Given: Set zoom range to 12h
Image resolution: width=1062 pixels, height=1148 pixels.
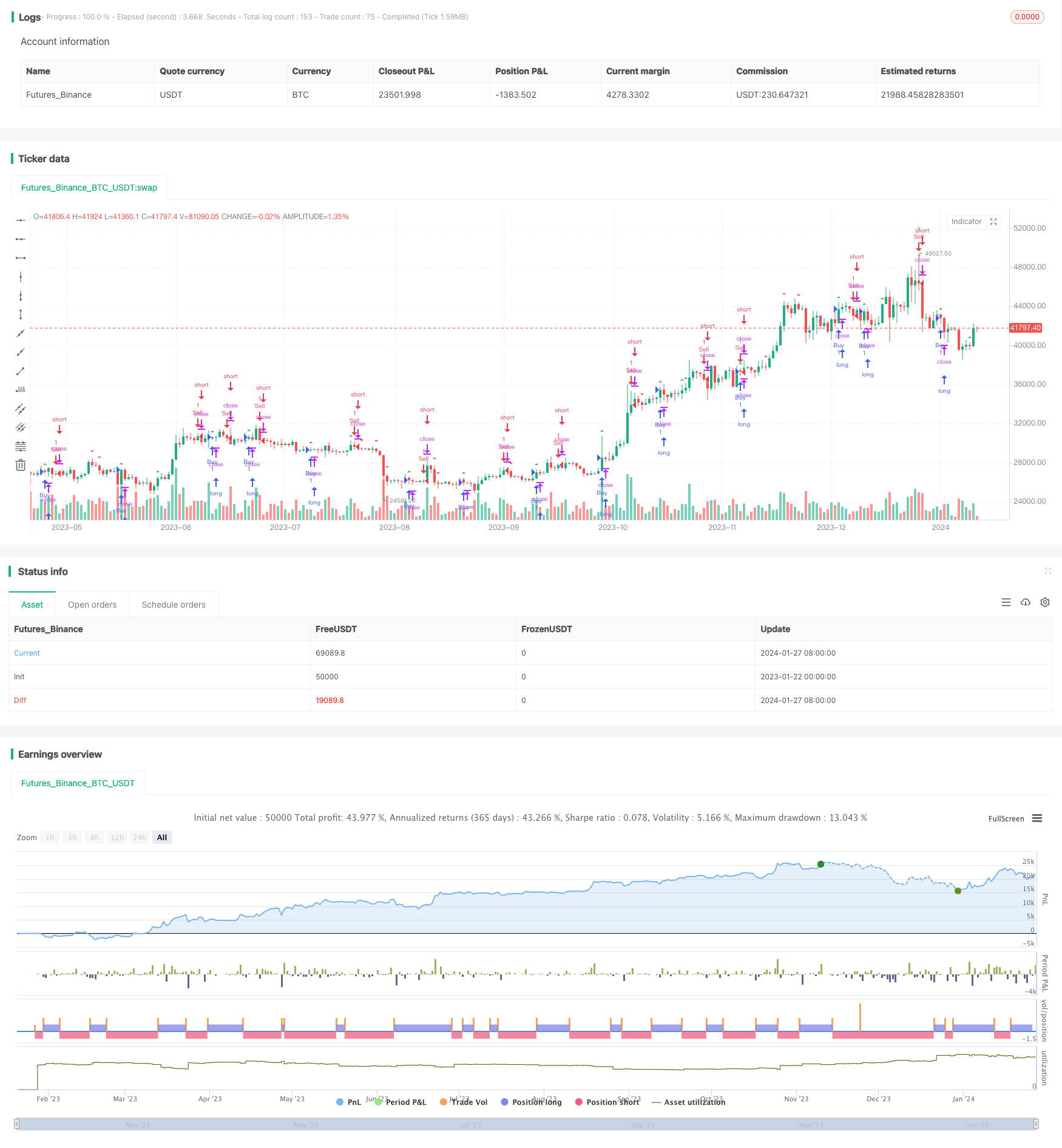Looking at the screenshot, I should (117, 837).
